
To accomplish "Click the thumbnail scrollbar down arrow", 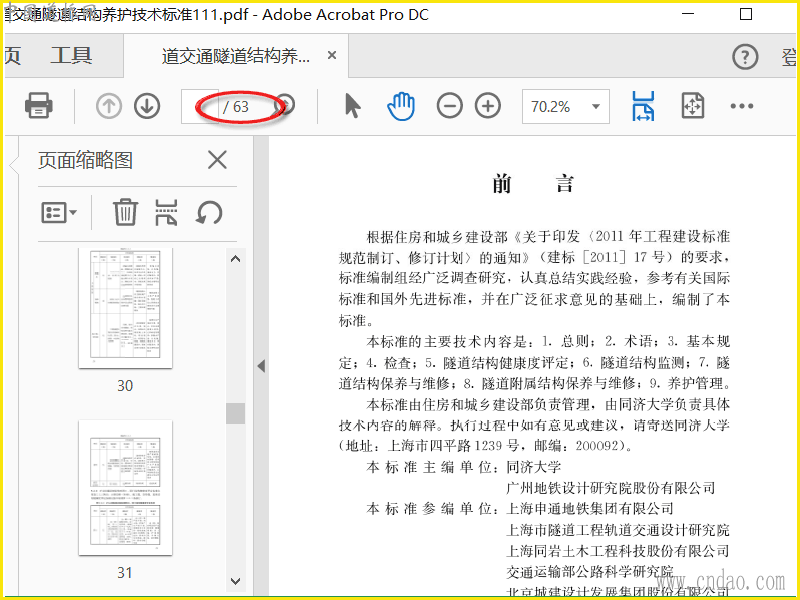I will [x=235, y=581].
